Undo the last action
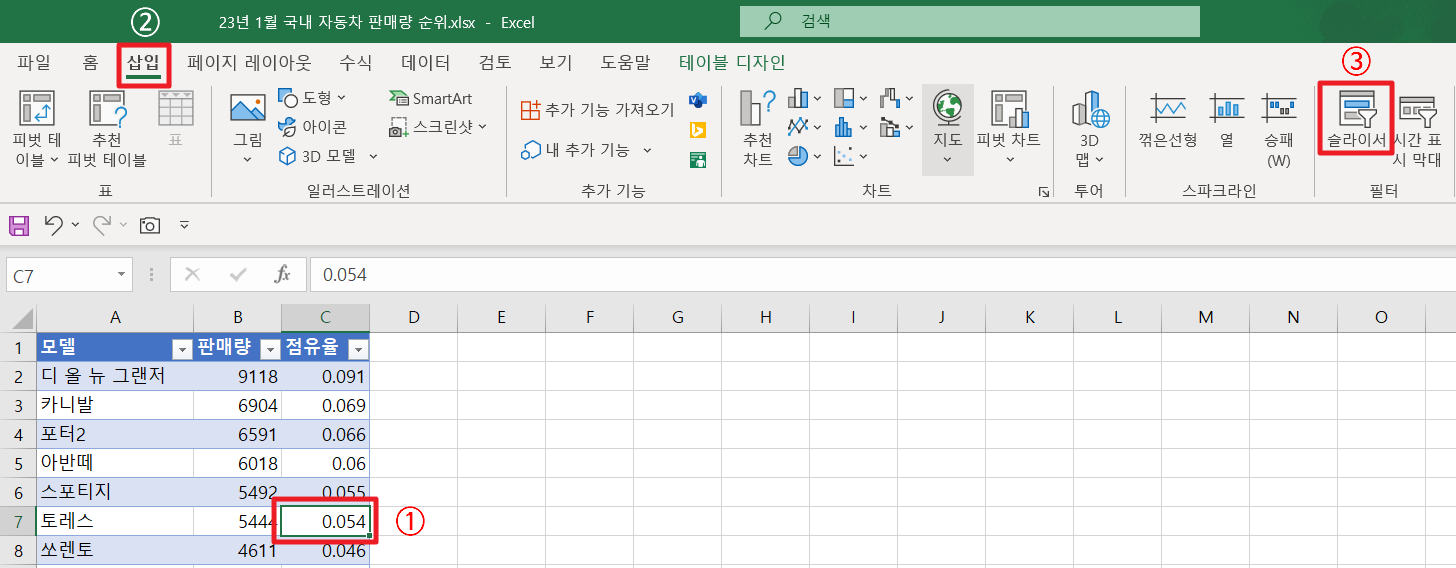Viewport: 1456px width, 568px height. point(54,225)
